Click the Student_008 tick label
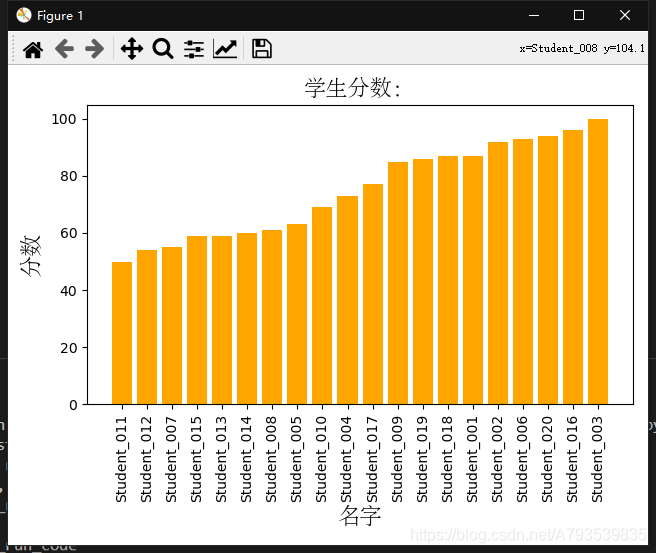 [271, 459]
